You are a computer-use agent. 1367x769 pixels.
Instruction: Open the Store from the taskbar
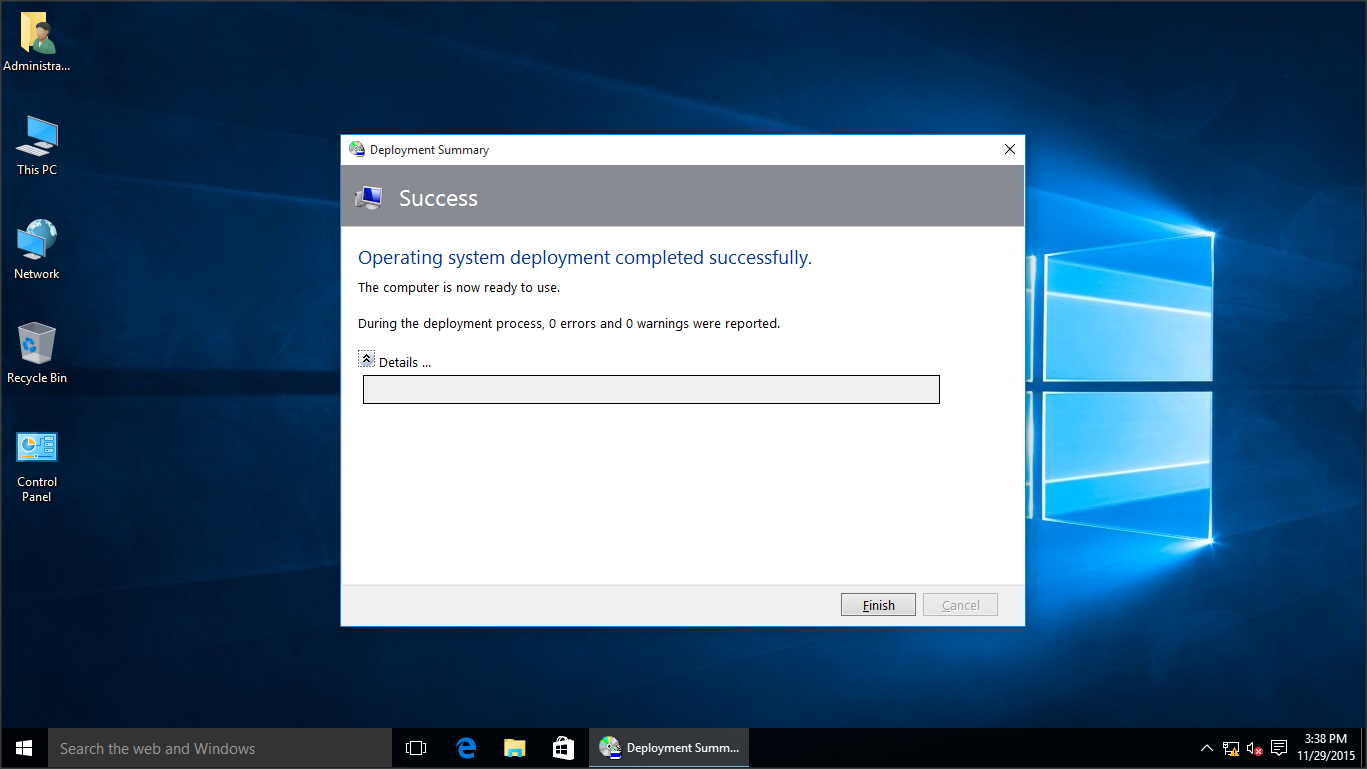(x=563, y=748)
